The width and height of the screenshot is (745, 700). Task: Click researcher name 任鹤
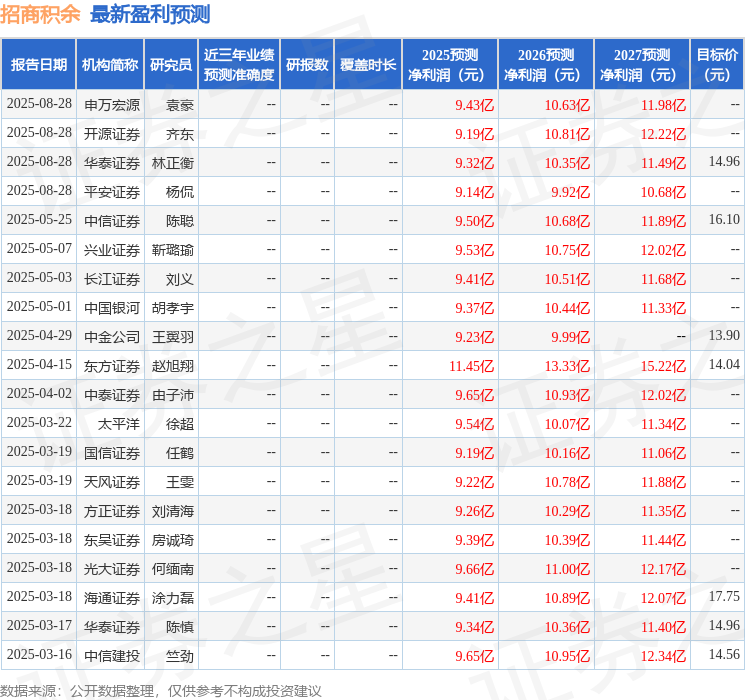point(180,452)
